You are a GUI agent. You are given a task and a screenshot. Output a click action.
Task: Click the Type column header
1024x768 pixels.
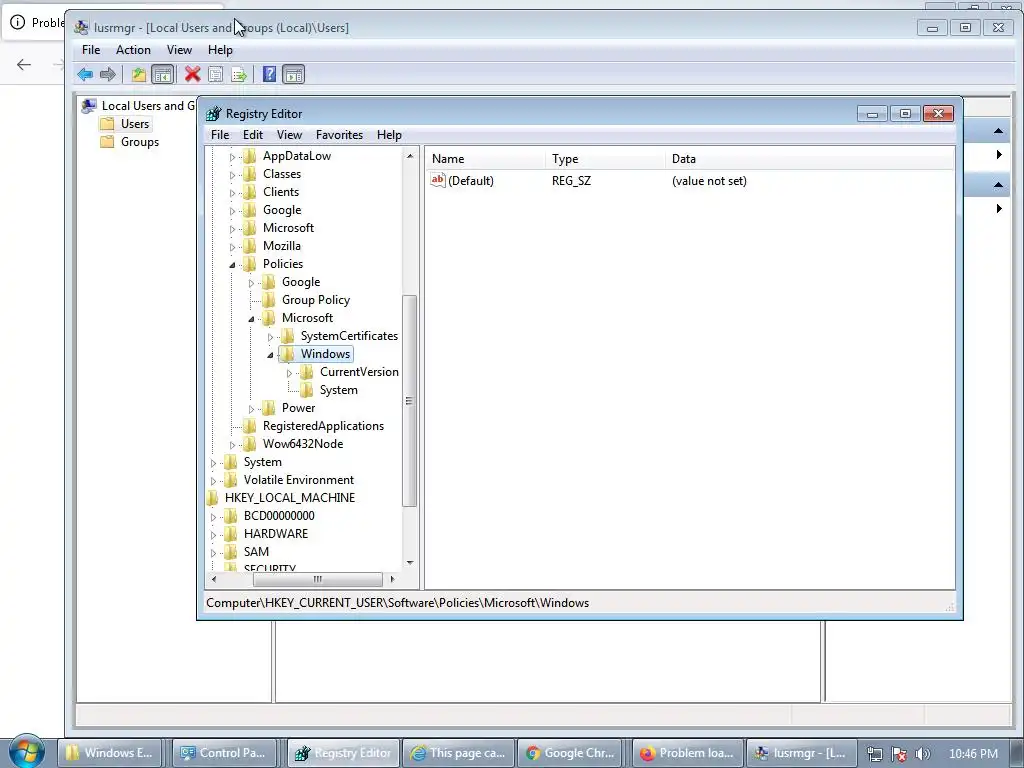point(605,159)
